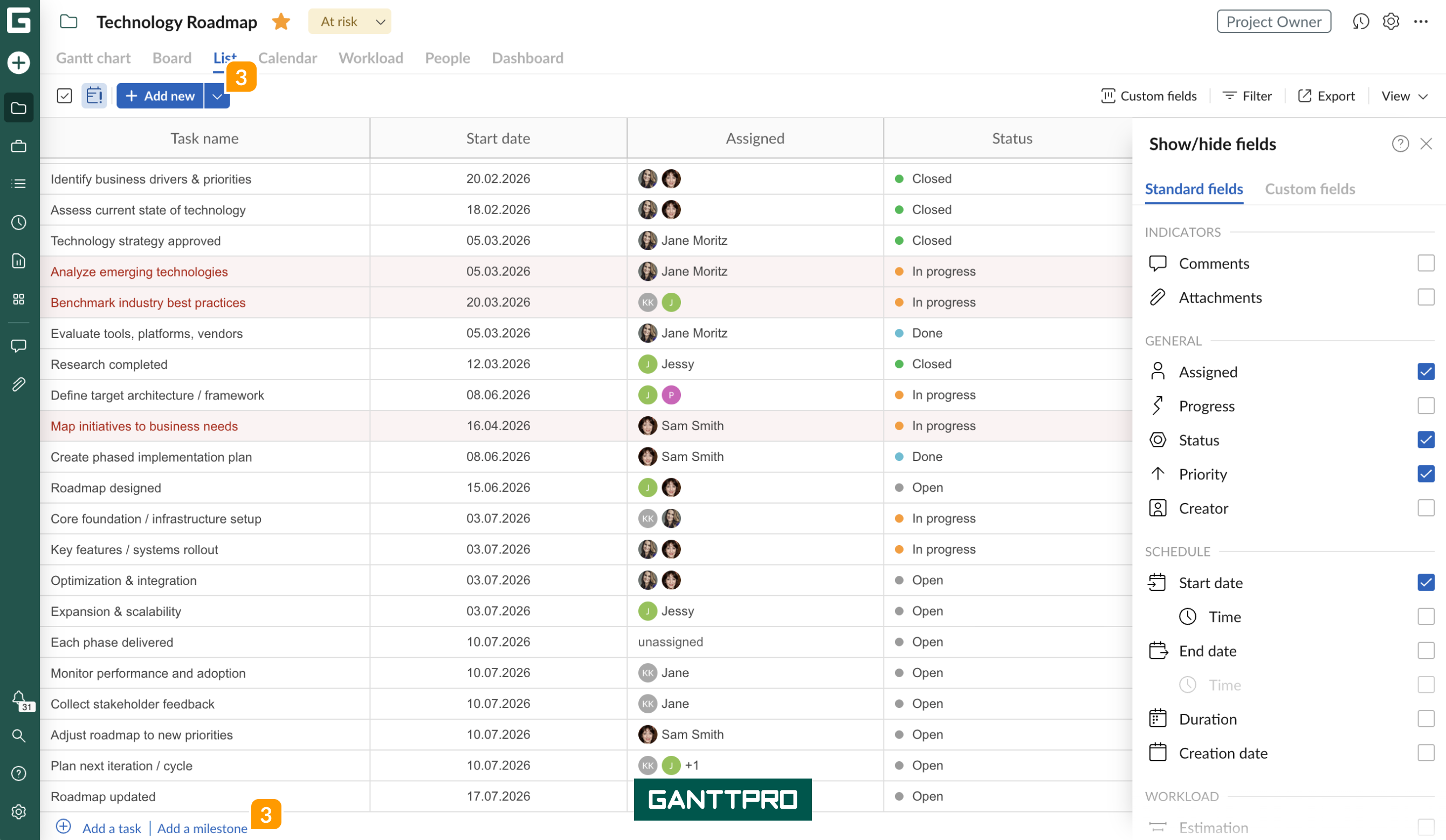Enable the Attachments field checkbox
Image resolution: width=1446 pixels, height=840 pixels.
click(x=1426, y=297)
